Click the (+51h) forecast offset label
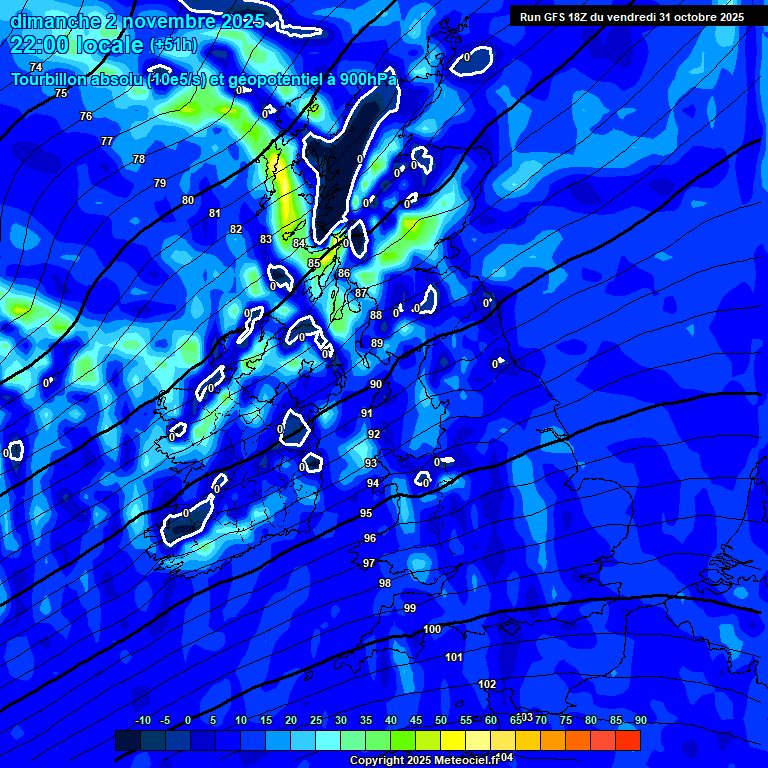The width and height of the screenshot is (768, 768). [x=173, y=45]
